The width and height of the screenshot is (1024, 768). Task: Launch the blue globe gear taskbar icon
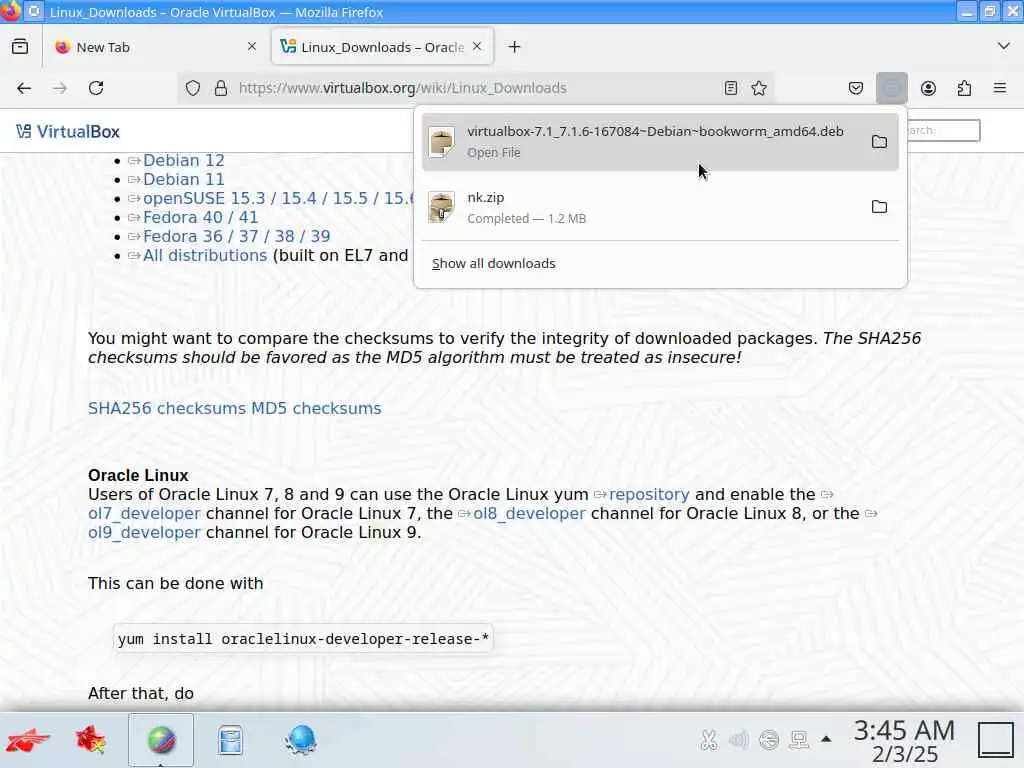point(300,740)
